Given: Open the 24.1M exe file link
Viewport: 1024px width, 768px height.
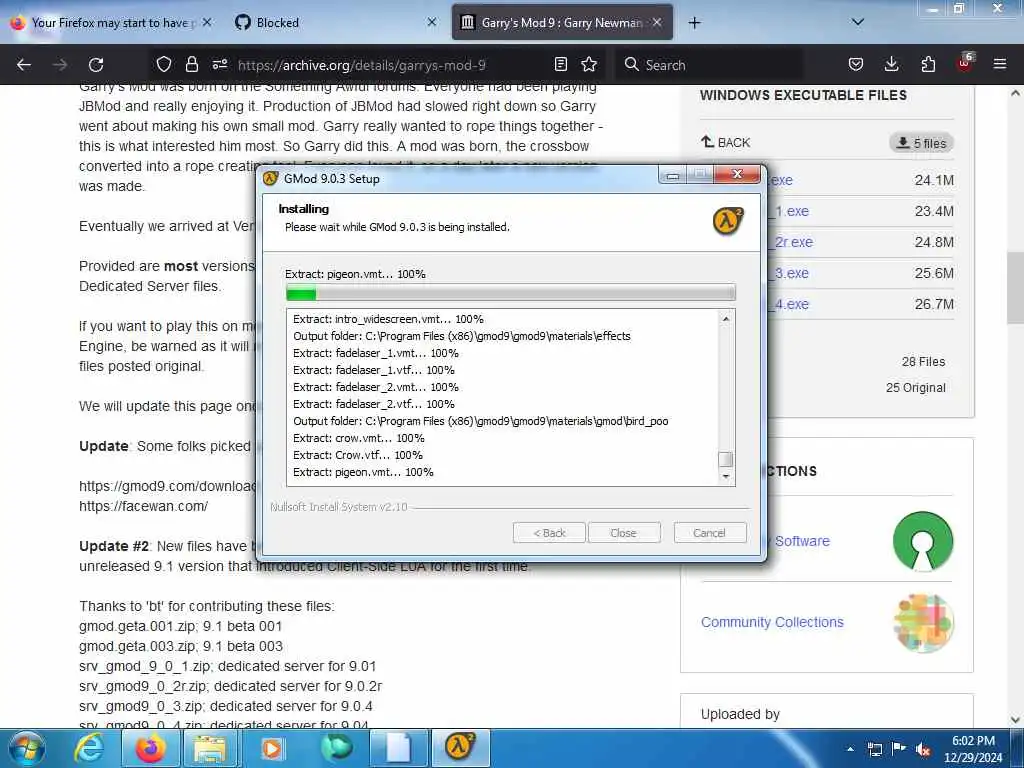Looking at the screenshot, I should [x=781, y=180].
